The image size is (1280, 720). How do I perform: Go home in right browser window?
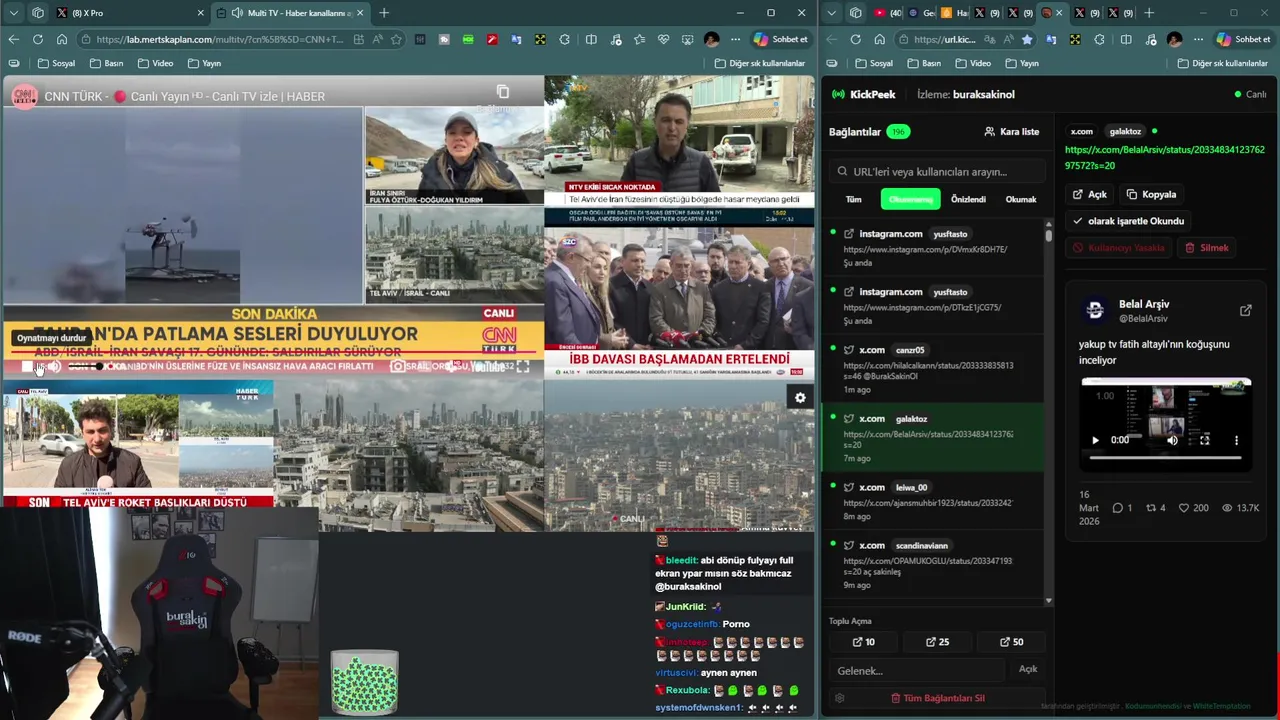(x=879, y=39)
